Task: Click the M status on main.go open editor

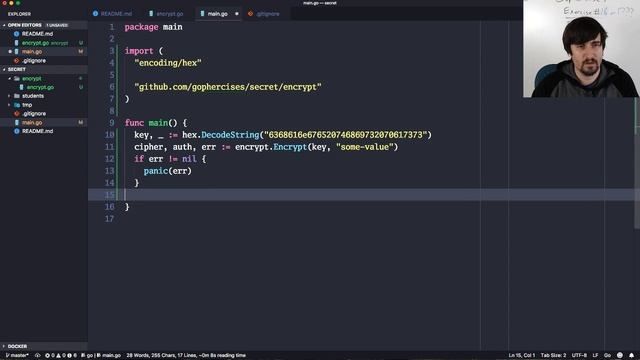Action: point(80,51)
